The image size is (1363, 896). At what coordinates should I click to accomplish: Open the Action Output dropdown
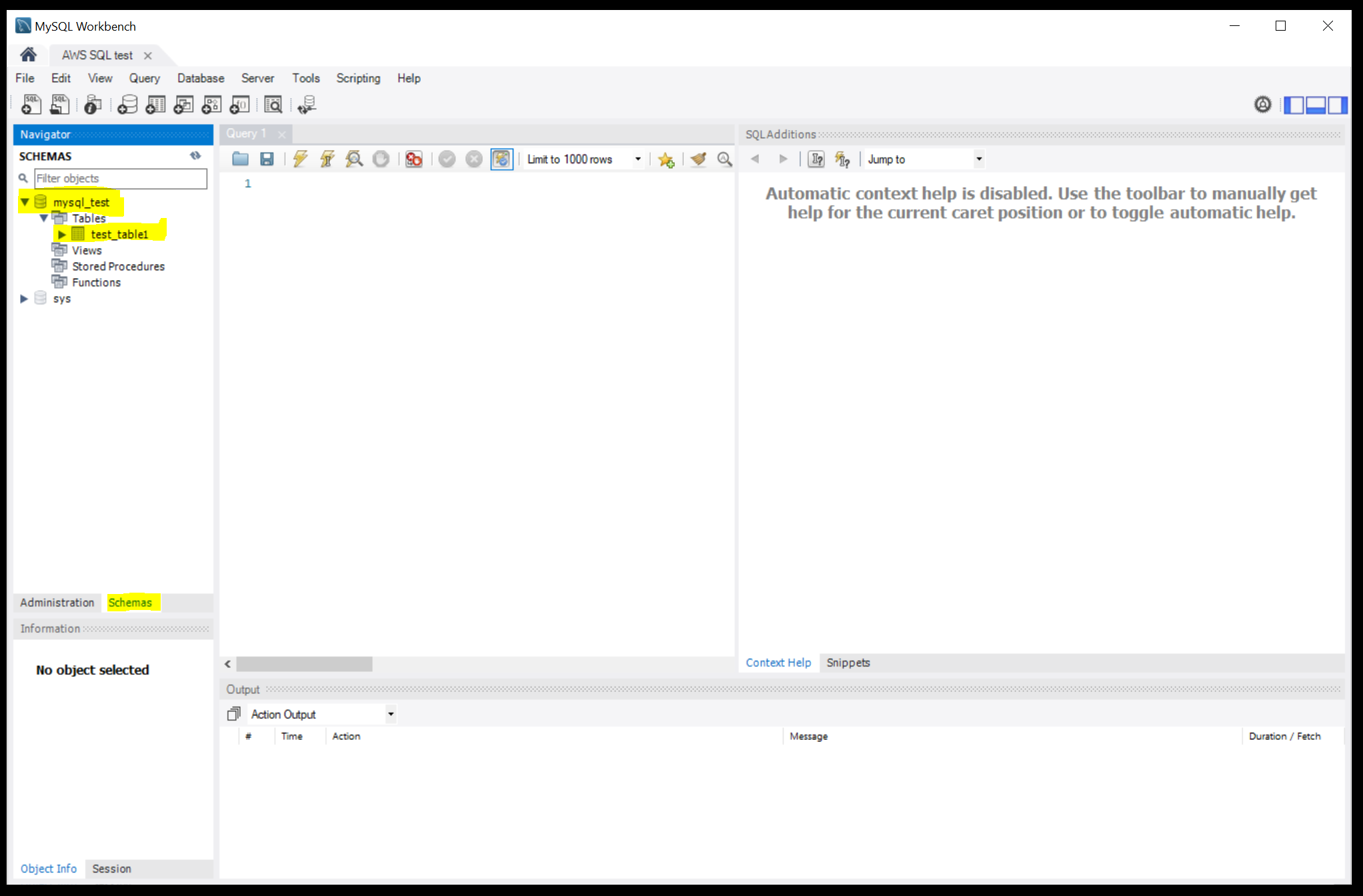[391, 714]
